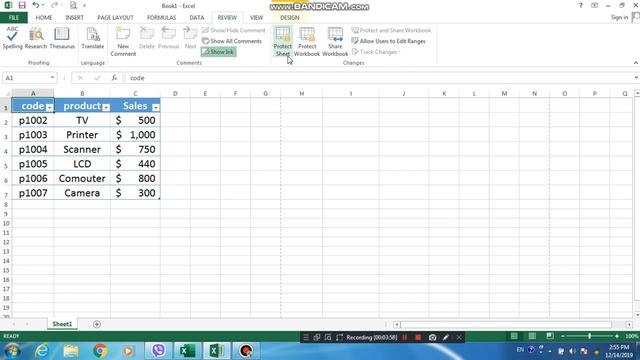Toggle Show Ink button

pyautogui.click(x=218, y=52)
